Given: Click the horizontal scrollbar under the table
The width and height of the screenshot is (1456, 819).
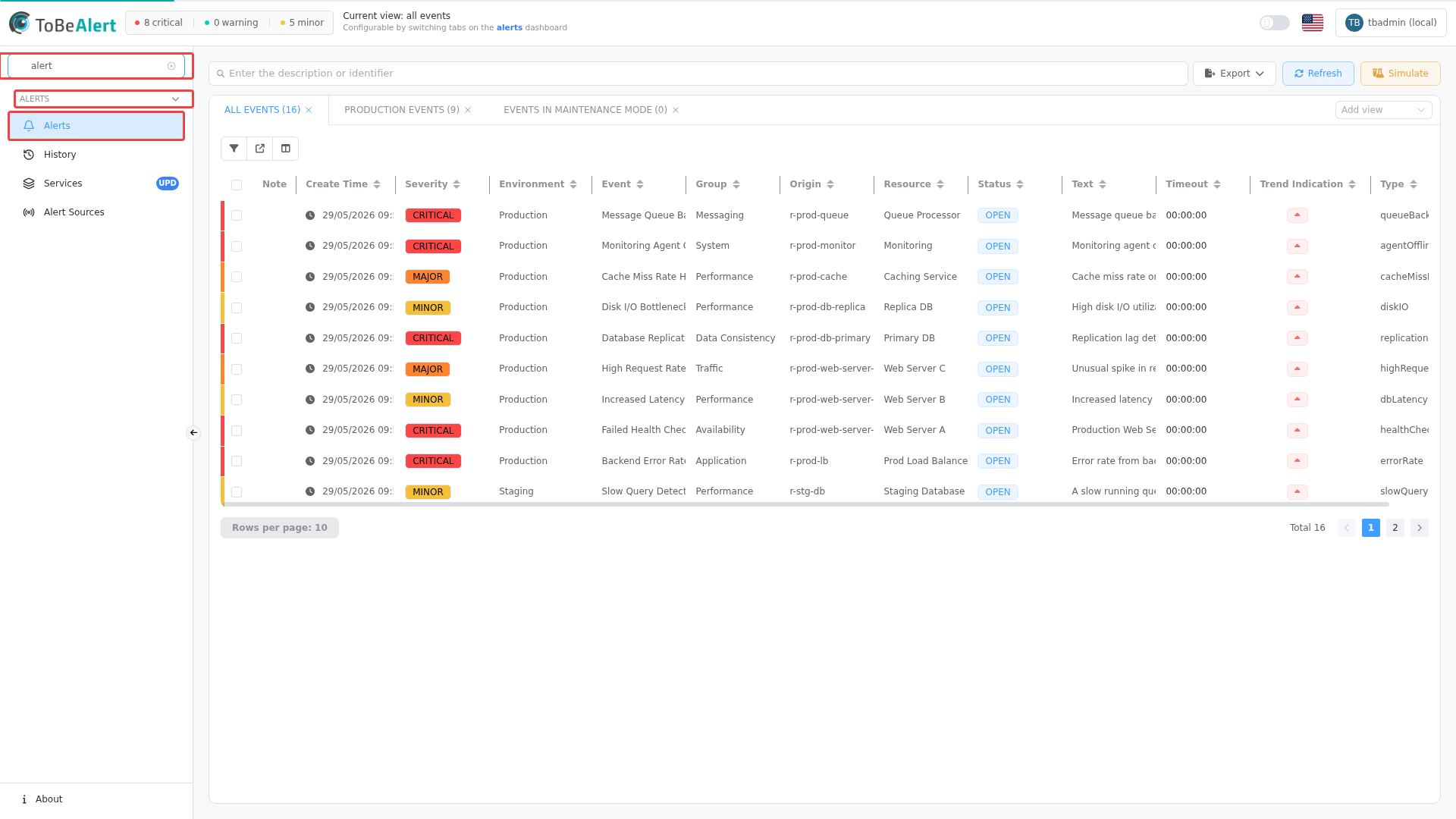Looking at the screenshot, I should [x=806, y=504].
